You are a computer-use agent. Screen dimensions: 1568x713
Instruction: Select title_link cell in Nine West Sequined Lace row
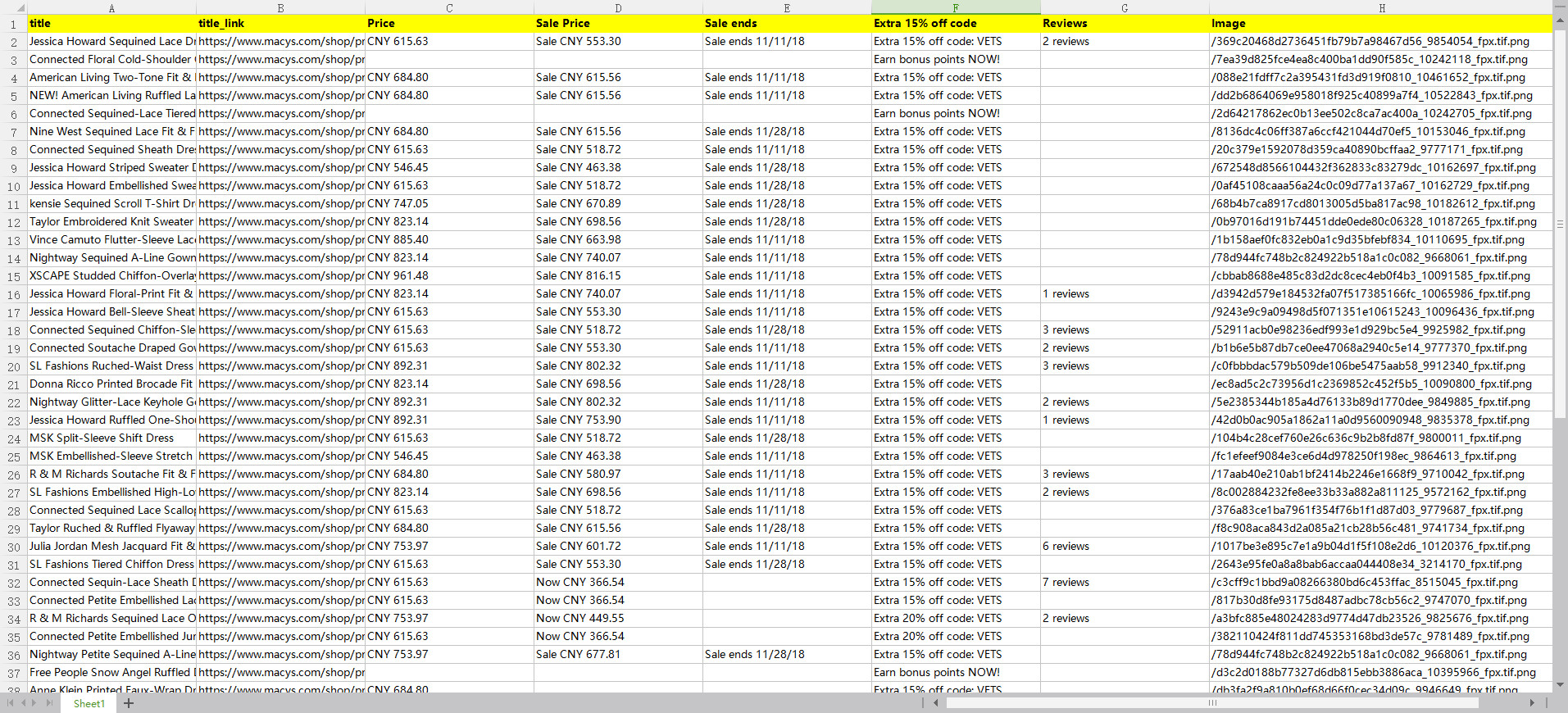pos(280,132)
